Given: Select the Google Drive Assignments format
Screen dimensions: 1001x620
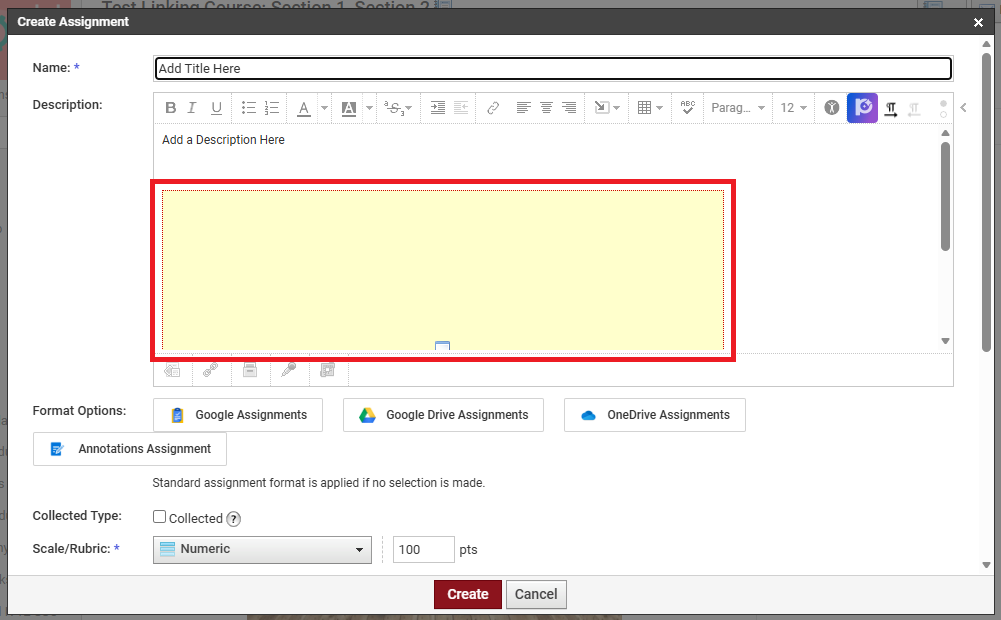Looking at the screenshot, I should (x=443, y=415).
